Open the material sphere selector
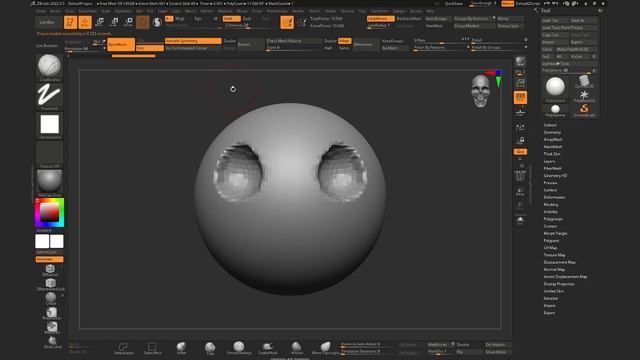Image resolution: width=640 pixels, height=360 pixels. pos(49,183)
